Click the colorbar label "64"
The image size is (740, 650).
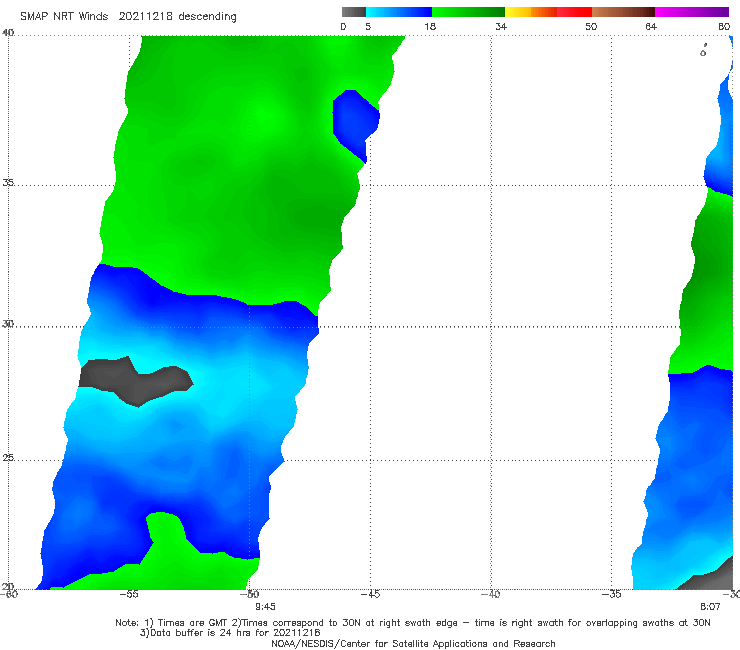(651, 26)
